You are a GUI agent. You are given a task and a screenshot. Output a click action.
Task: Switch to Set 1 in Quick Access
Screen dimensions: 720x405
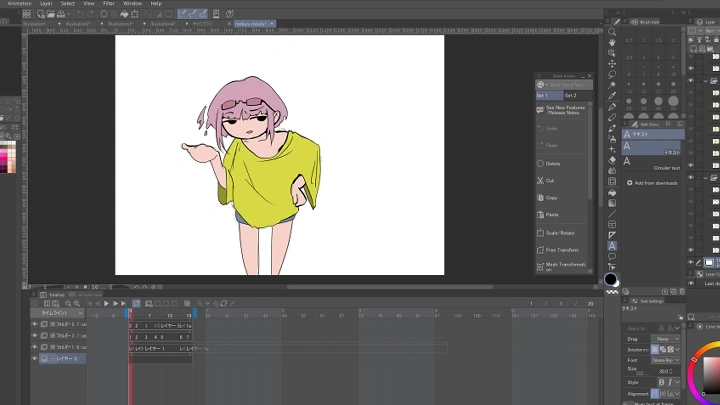click(549, 96)
